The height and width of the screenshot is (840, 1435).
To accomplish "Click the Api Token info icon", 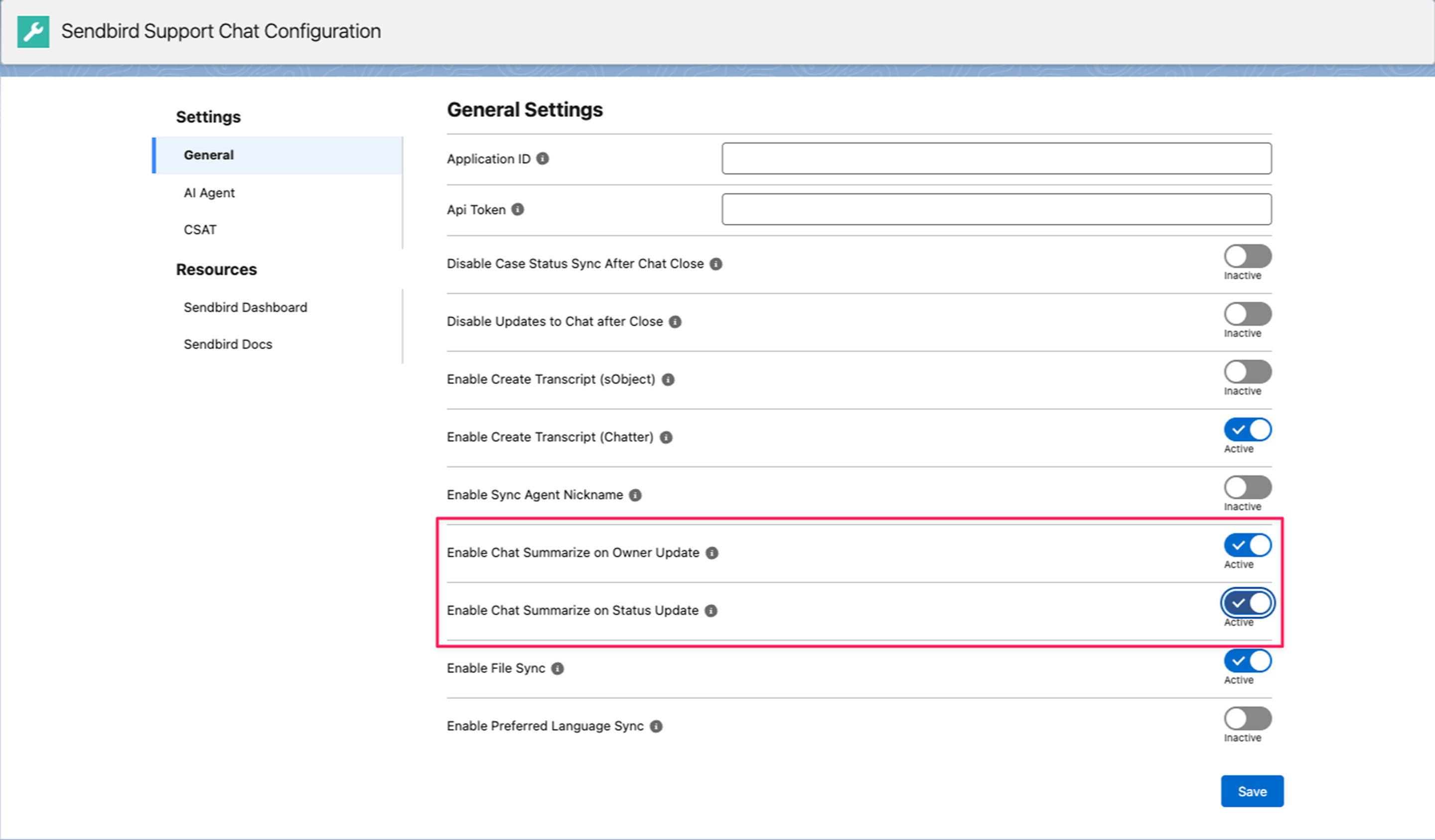I will coord(518,210).
